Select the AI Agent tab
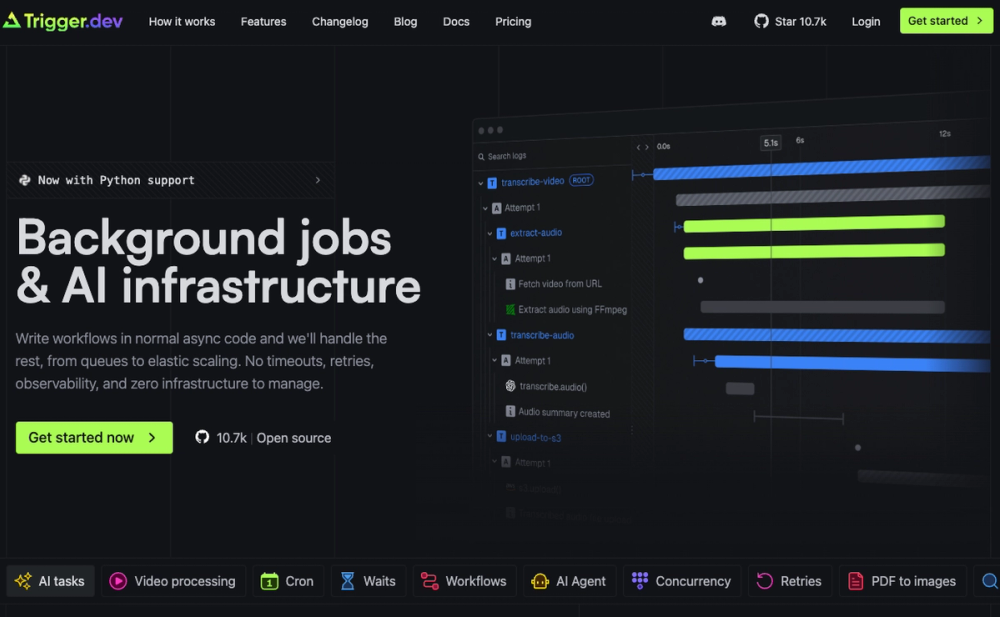 (570, 581)
